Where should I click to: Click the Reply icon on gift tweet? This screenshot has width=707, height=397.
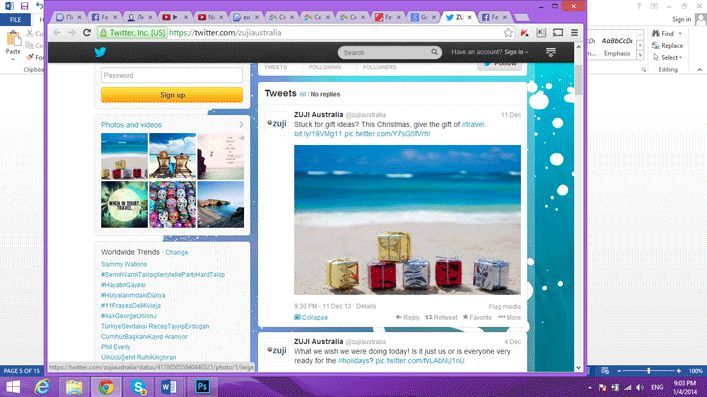408,317
